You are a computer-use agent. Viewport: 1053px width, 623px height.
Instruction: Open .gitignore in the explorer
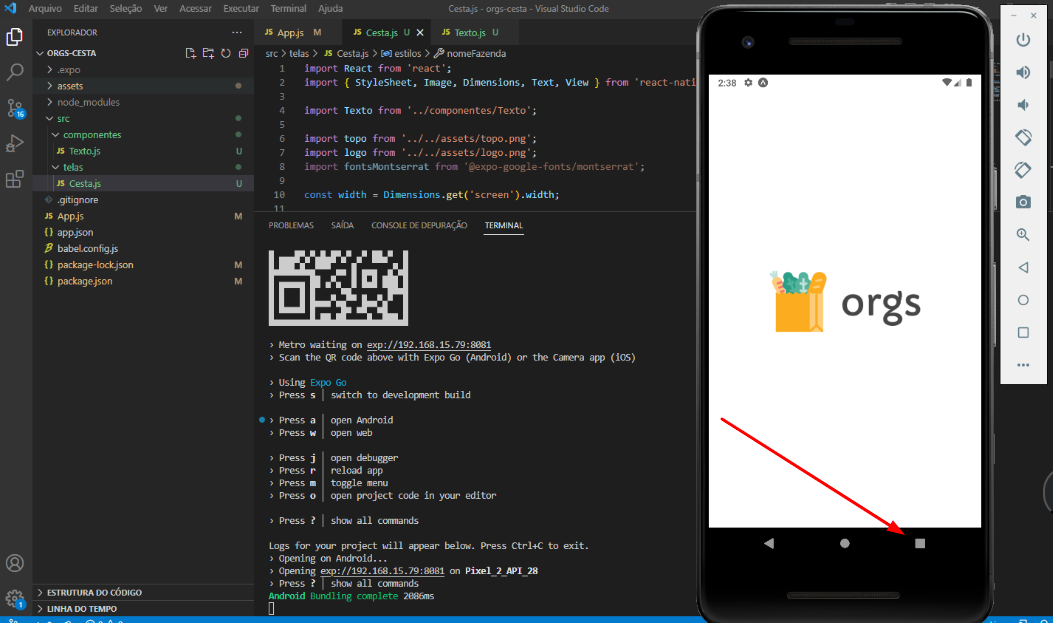coord(143,200)
